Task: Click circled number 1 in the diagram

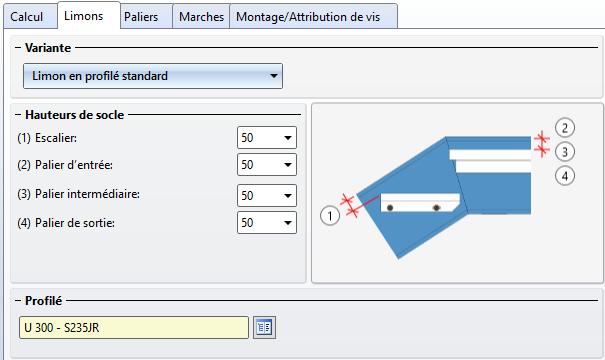Action: point(330,216)
